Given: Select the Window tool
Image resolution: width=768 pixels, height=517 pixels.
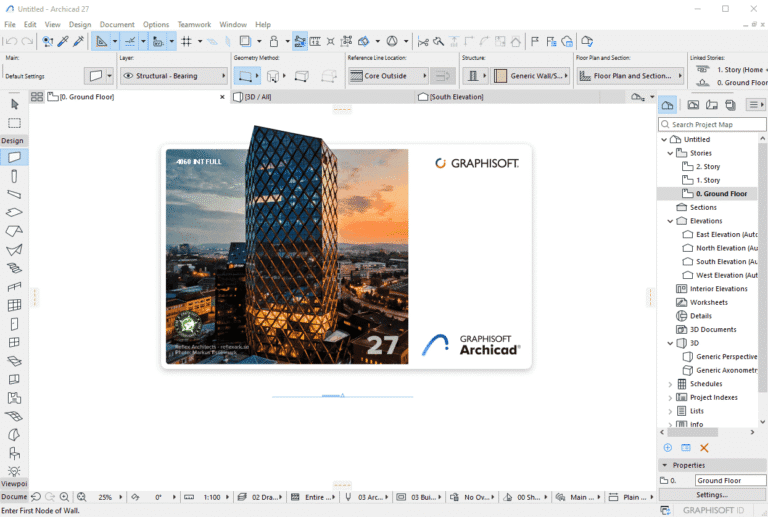Looking at the screenshot, I should coord(14,342).
